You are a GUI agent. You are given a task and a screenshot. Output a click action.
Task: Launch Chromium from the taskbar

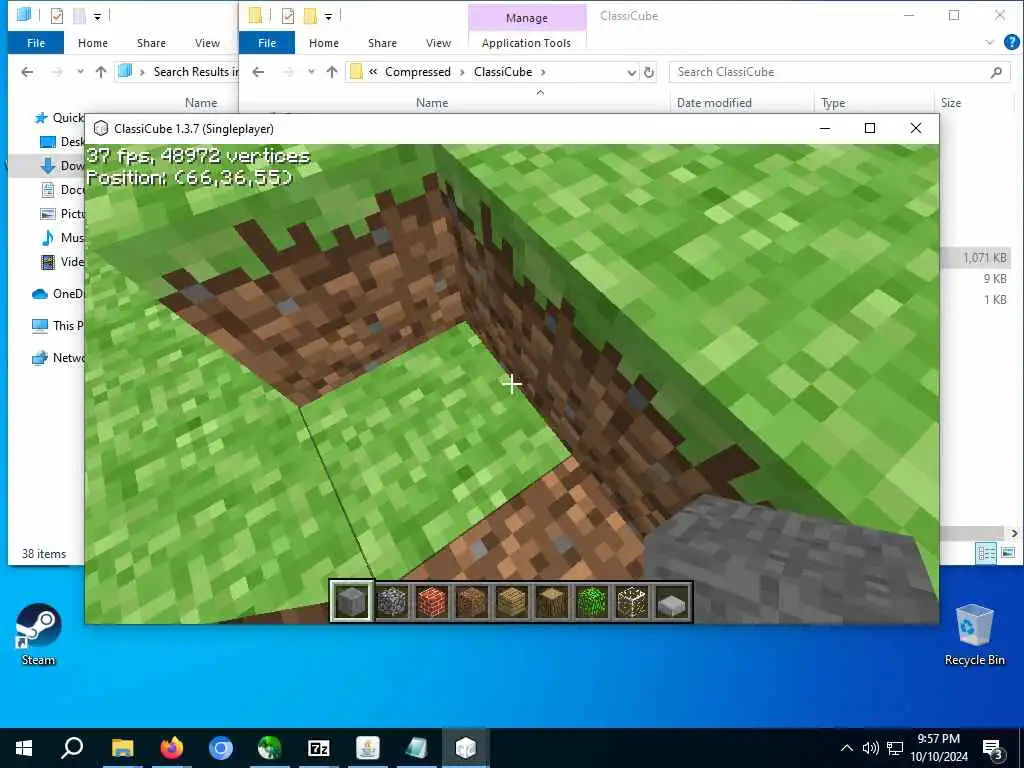(221, 748)
